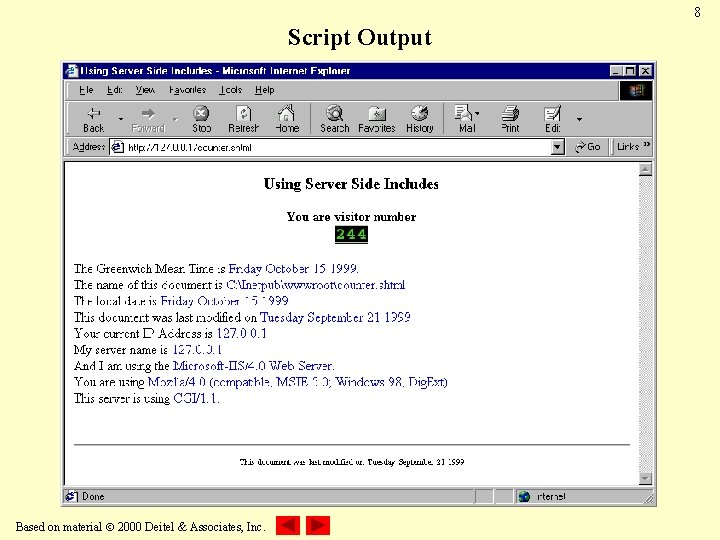Click 'Friday October 15 1999.' GMT text

tap(293, 269)
